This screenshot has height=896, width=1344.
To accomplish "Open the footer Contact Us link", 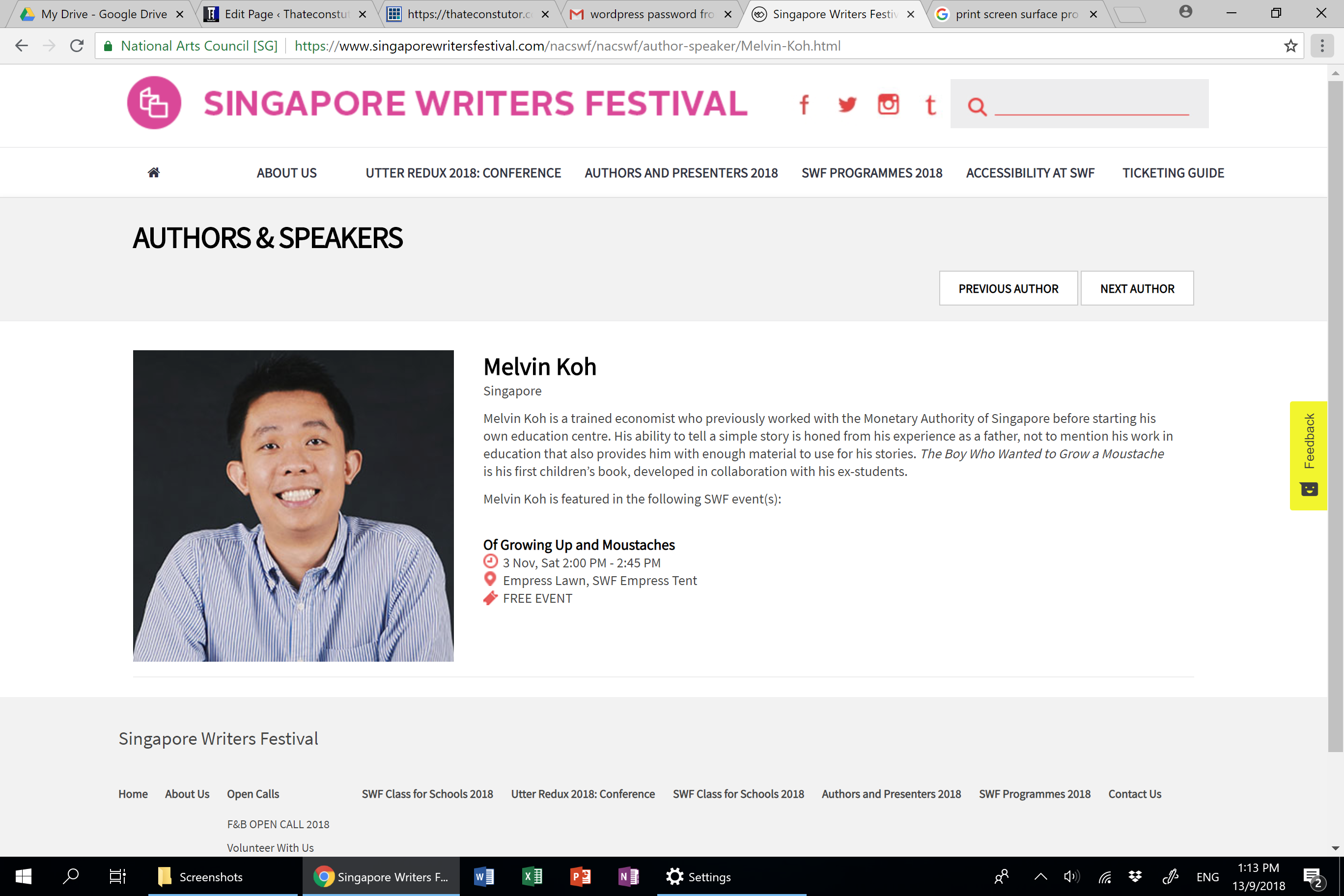I will 1135,794.
